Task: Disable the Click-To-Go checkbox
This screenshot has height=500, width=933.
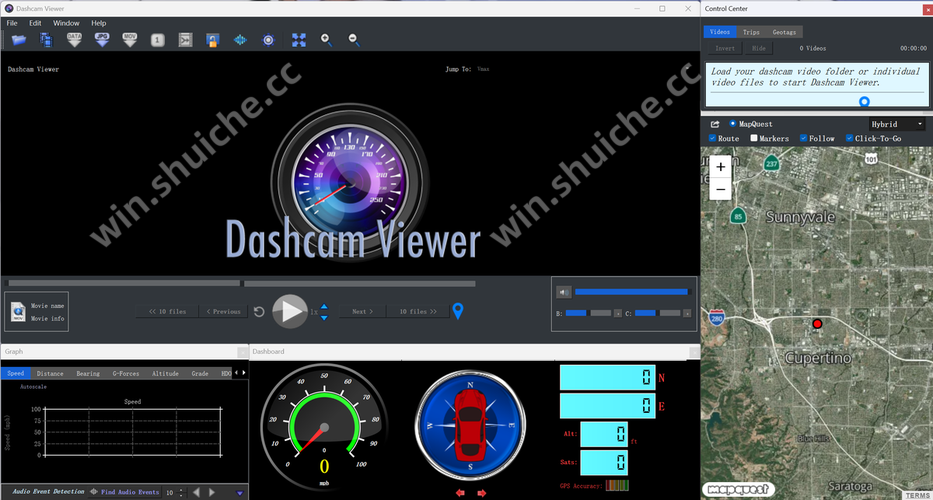Action: [850, 138]
